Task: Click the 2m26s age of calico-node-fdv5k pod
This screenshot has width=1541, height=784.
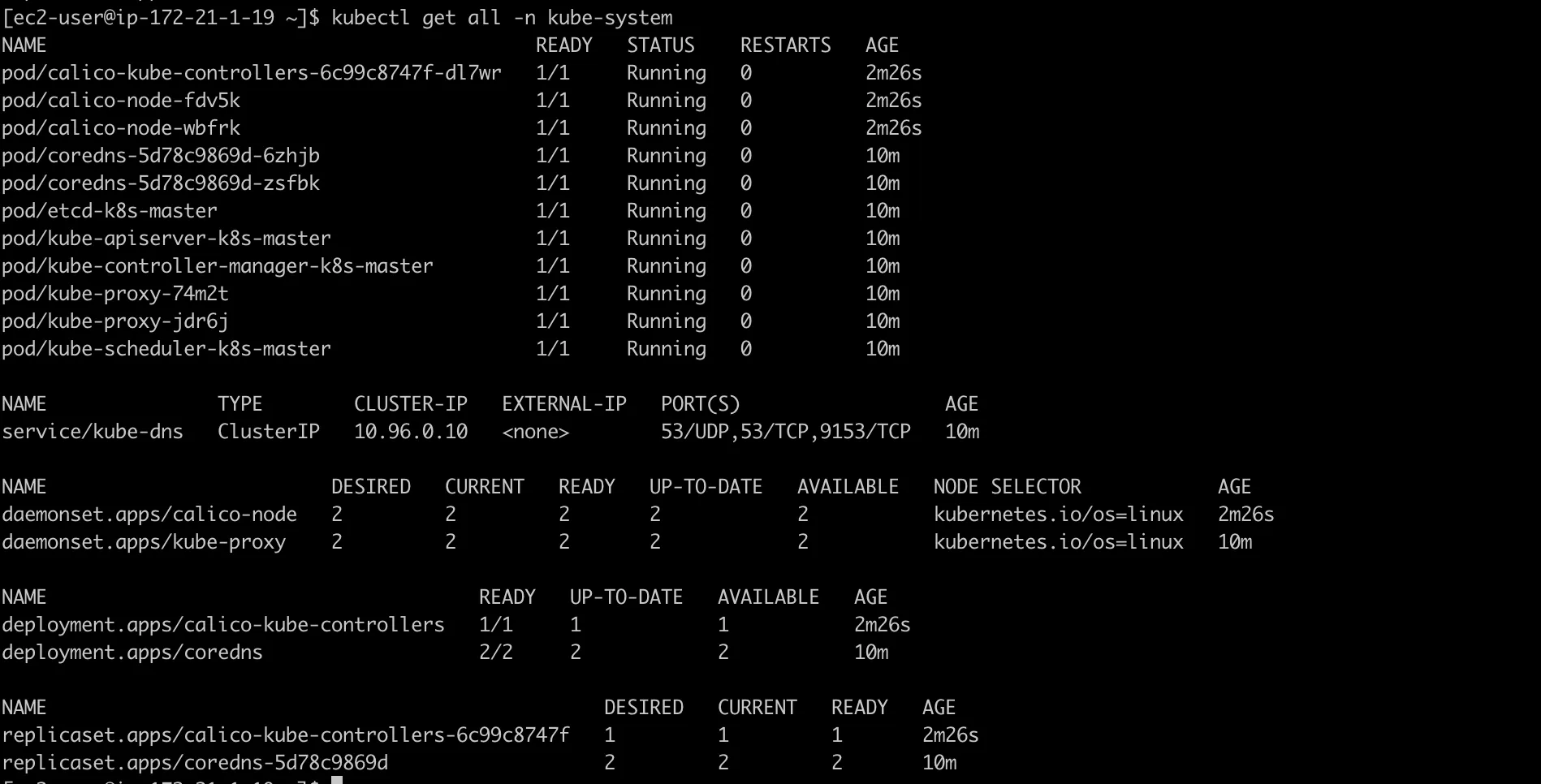Action: pyautogui.click(x=894, y=101)
